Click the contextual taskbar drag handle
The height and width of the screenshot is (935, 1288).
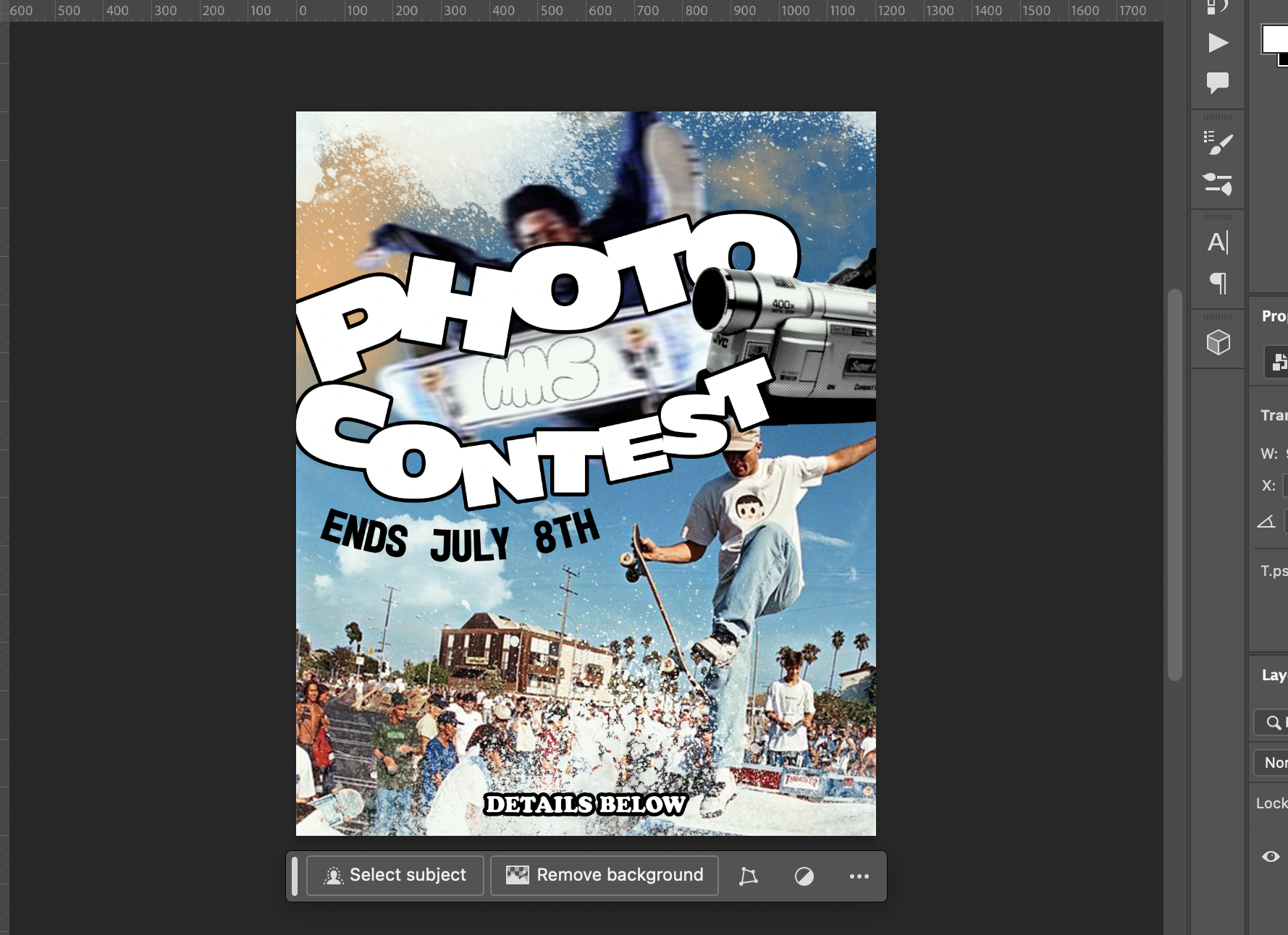point(295,876)
